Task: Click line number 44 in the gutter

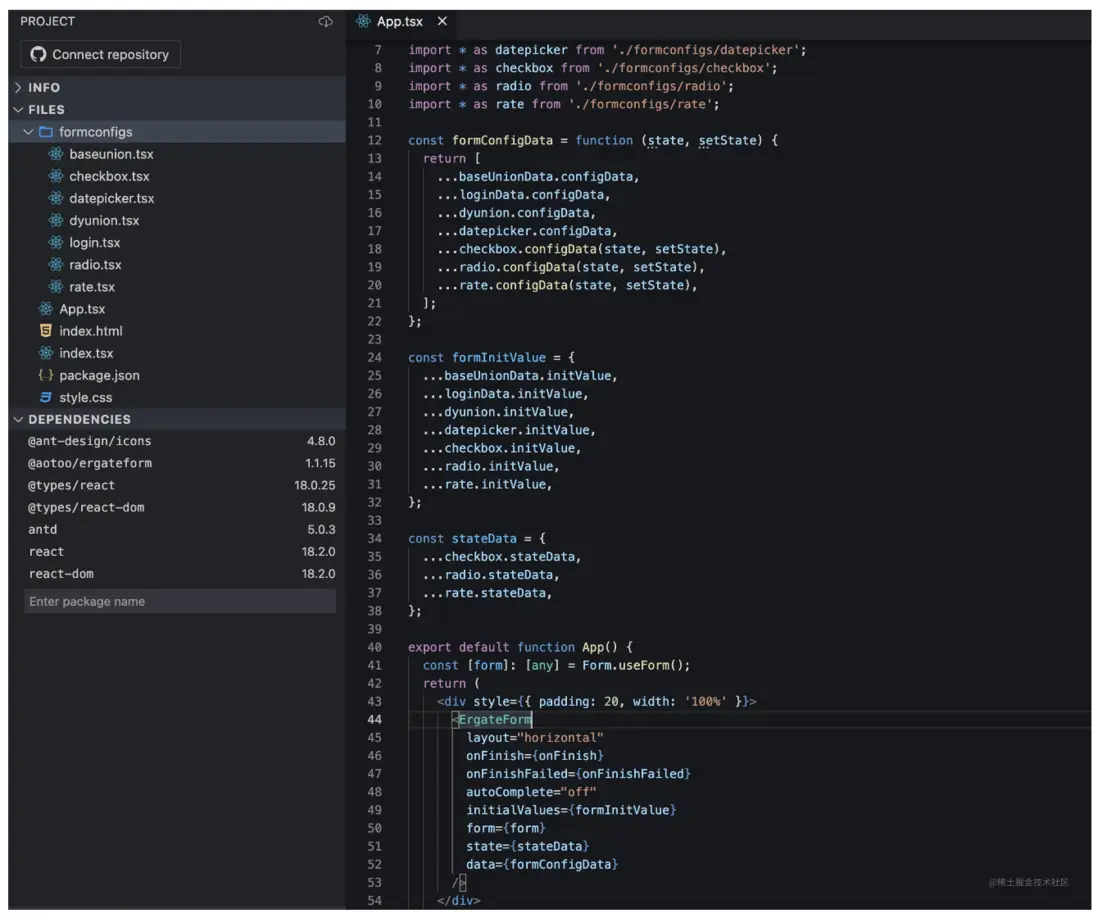Action: (x=374, y=719)
